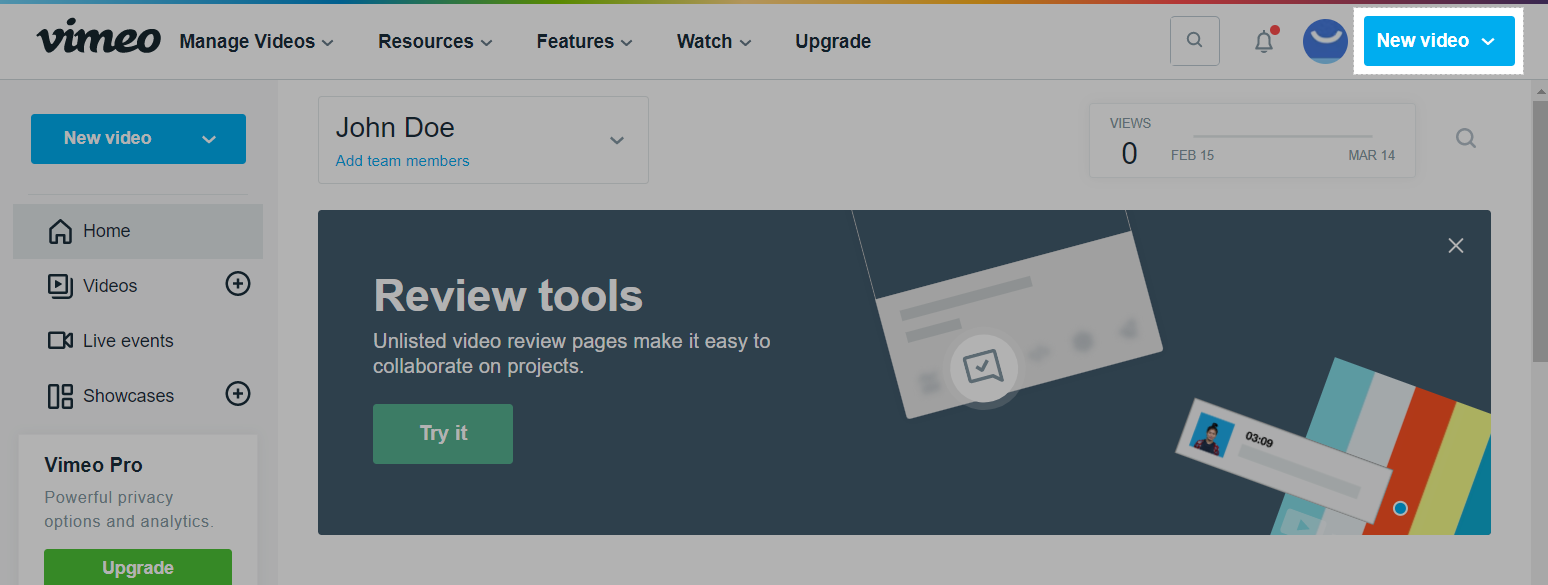Open the Features menu
The image size is (1548, 585).
click(584, 41)
